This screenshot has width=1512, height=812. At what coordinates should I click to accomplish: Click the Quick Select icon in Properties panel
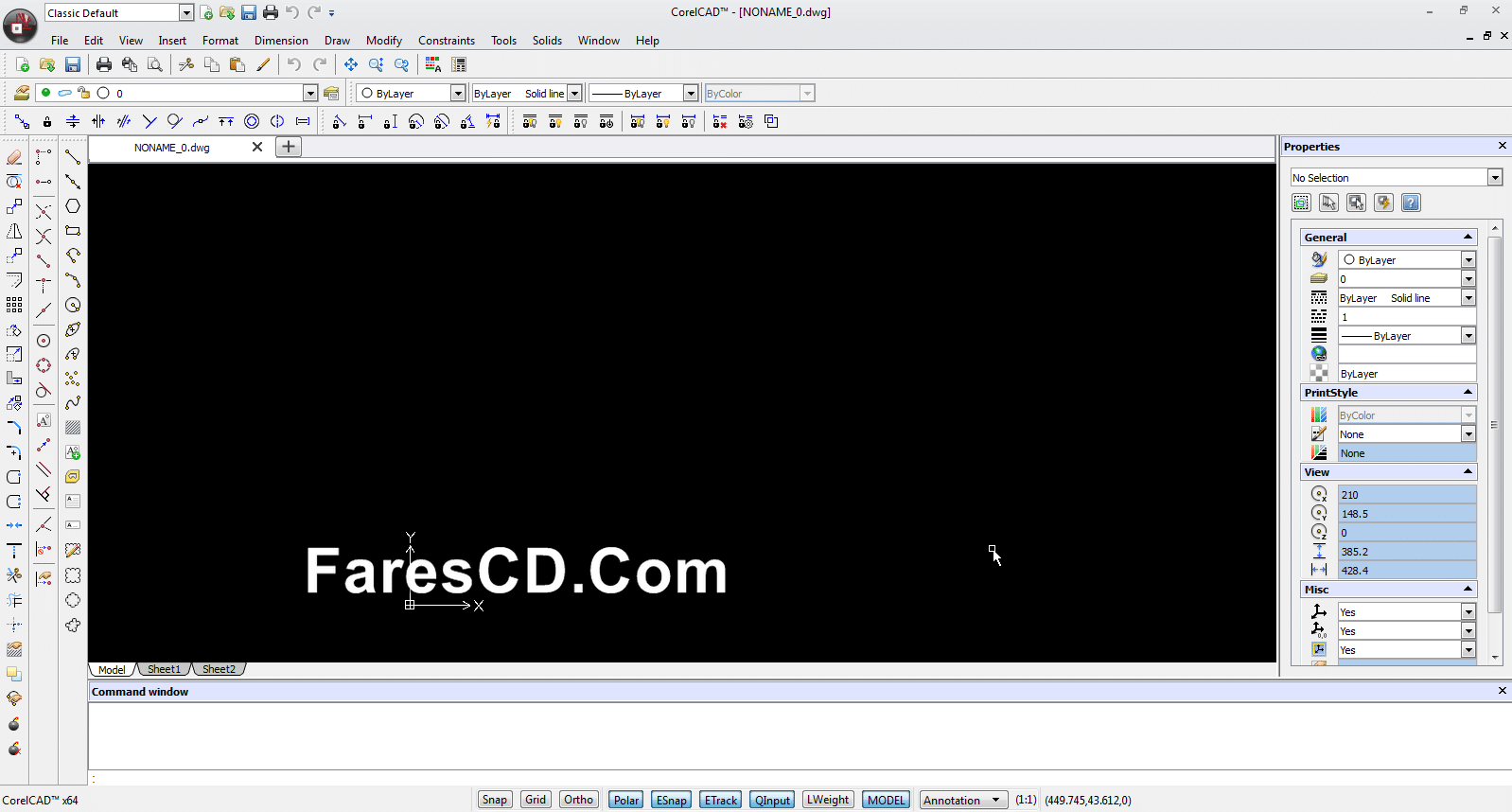point(1384,203)
